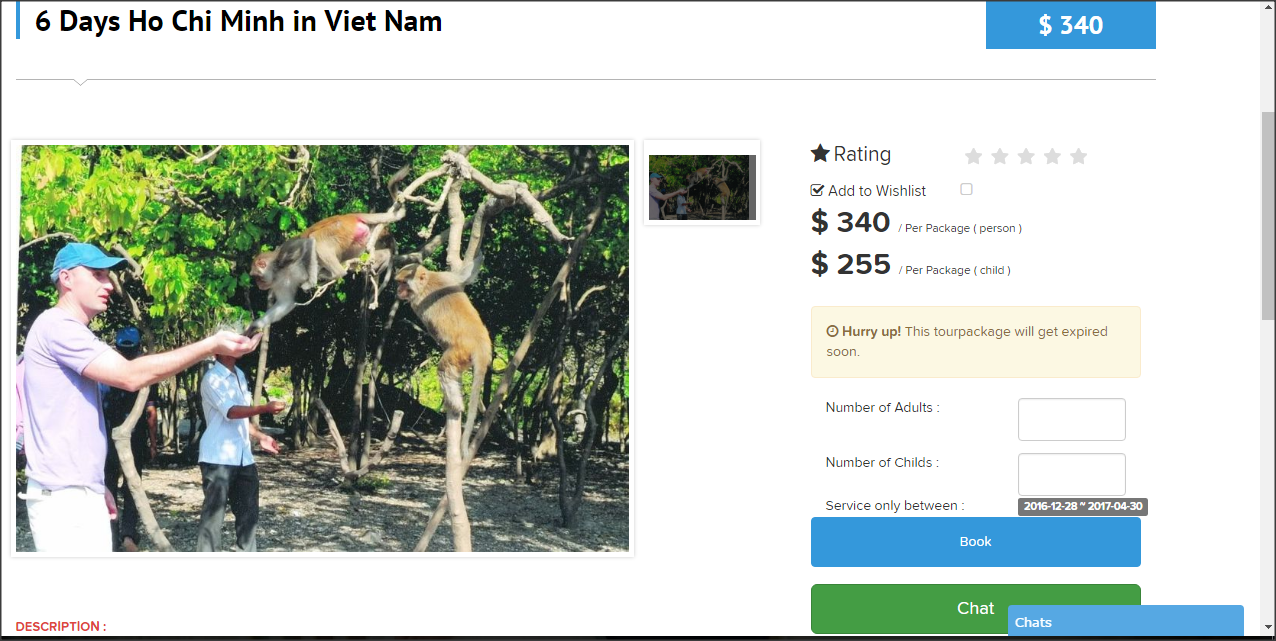Click the vertical page scrollbar thumb
1276x641 pixels.
(1267, 215)
